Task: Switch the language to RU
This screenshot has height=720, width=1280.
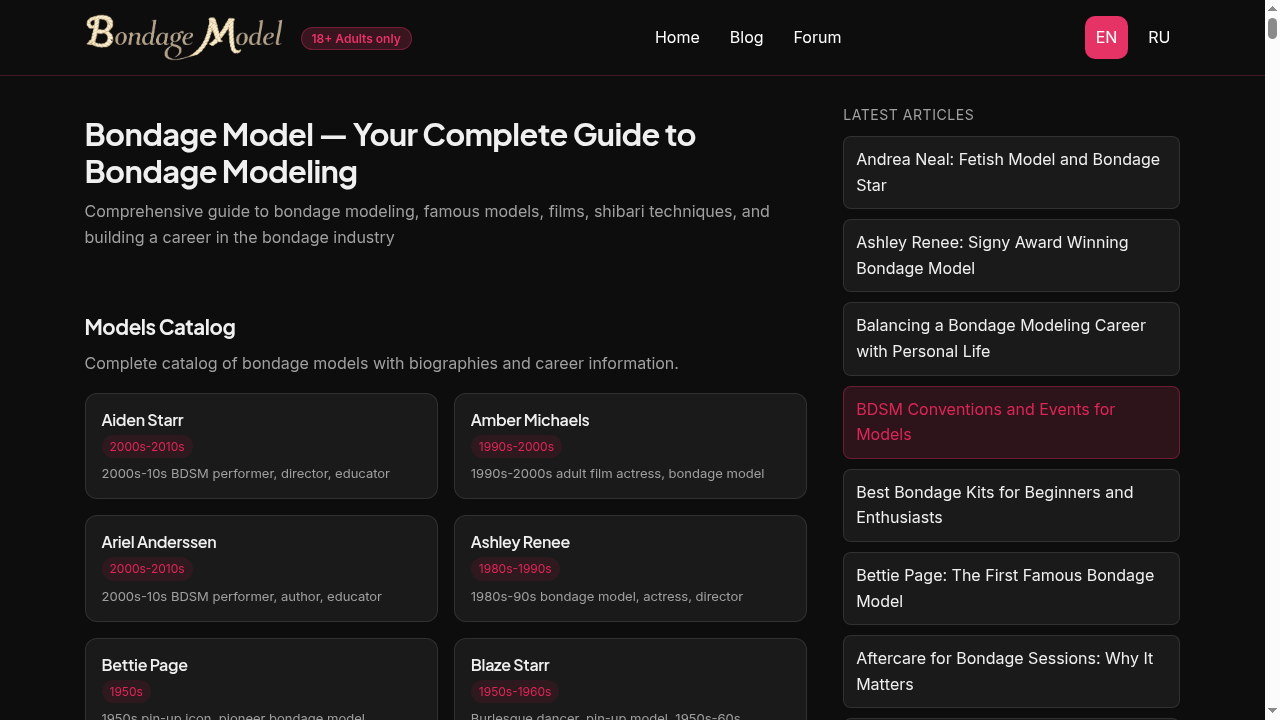Action: click(1159, 37)
